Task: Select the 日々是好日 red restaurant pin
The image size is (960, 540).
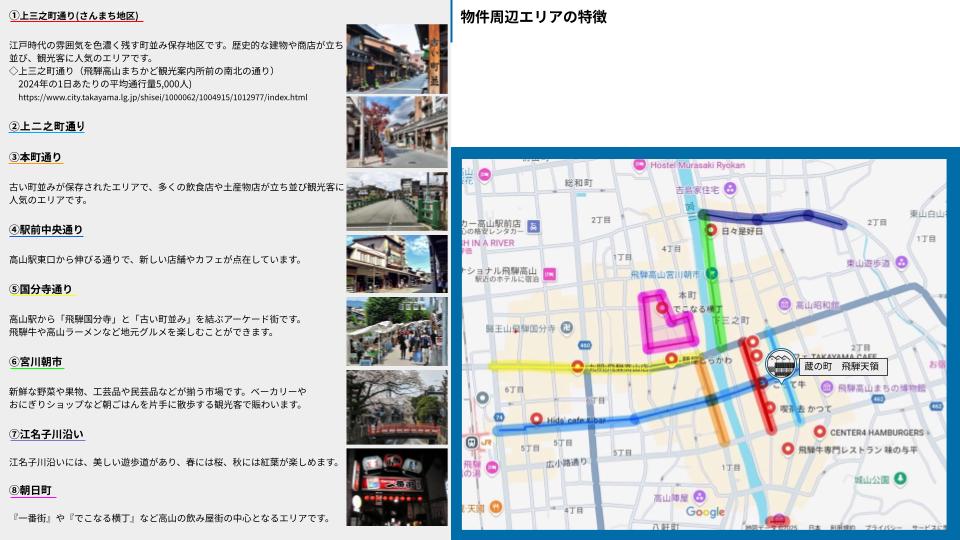Action: coord(711,230)
